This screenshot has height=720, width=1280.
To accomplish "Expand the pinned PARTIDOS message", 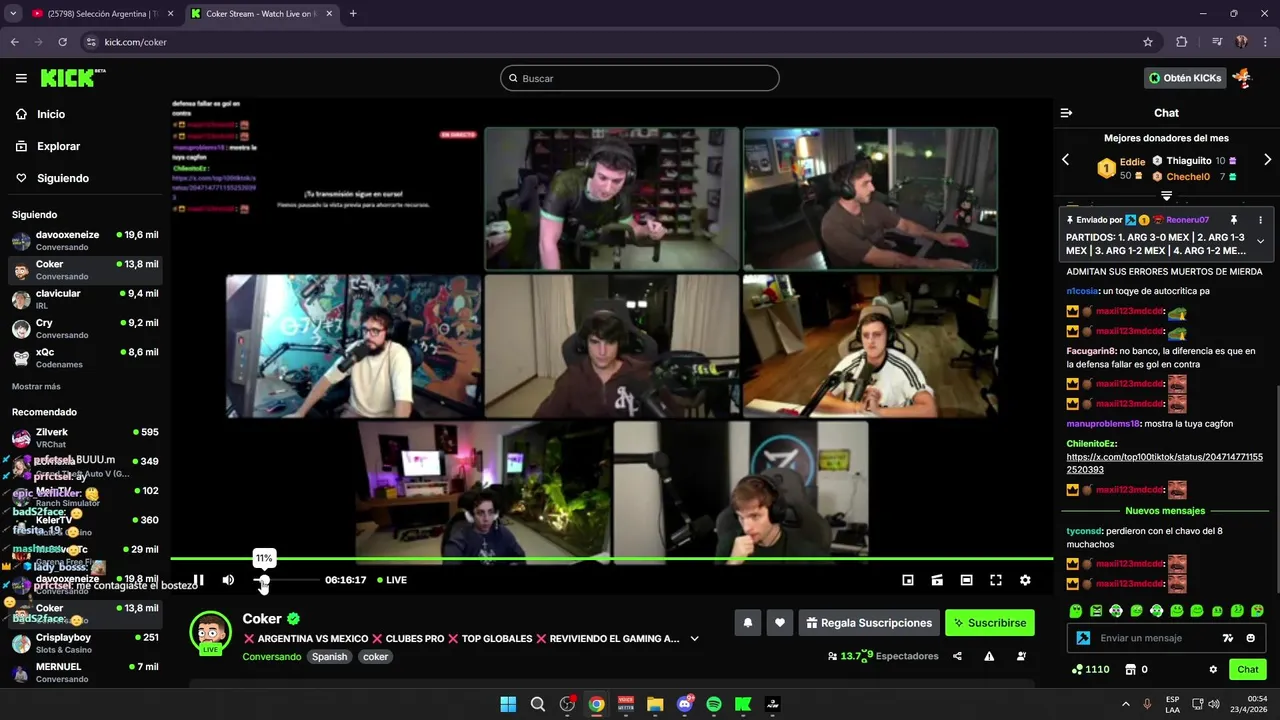I will [x=1260, y=242].
